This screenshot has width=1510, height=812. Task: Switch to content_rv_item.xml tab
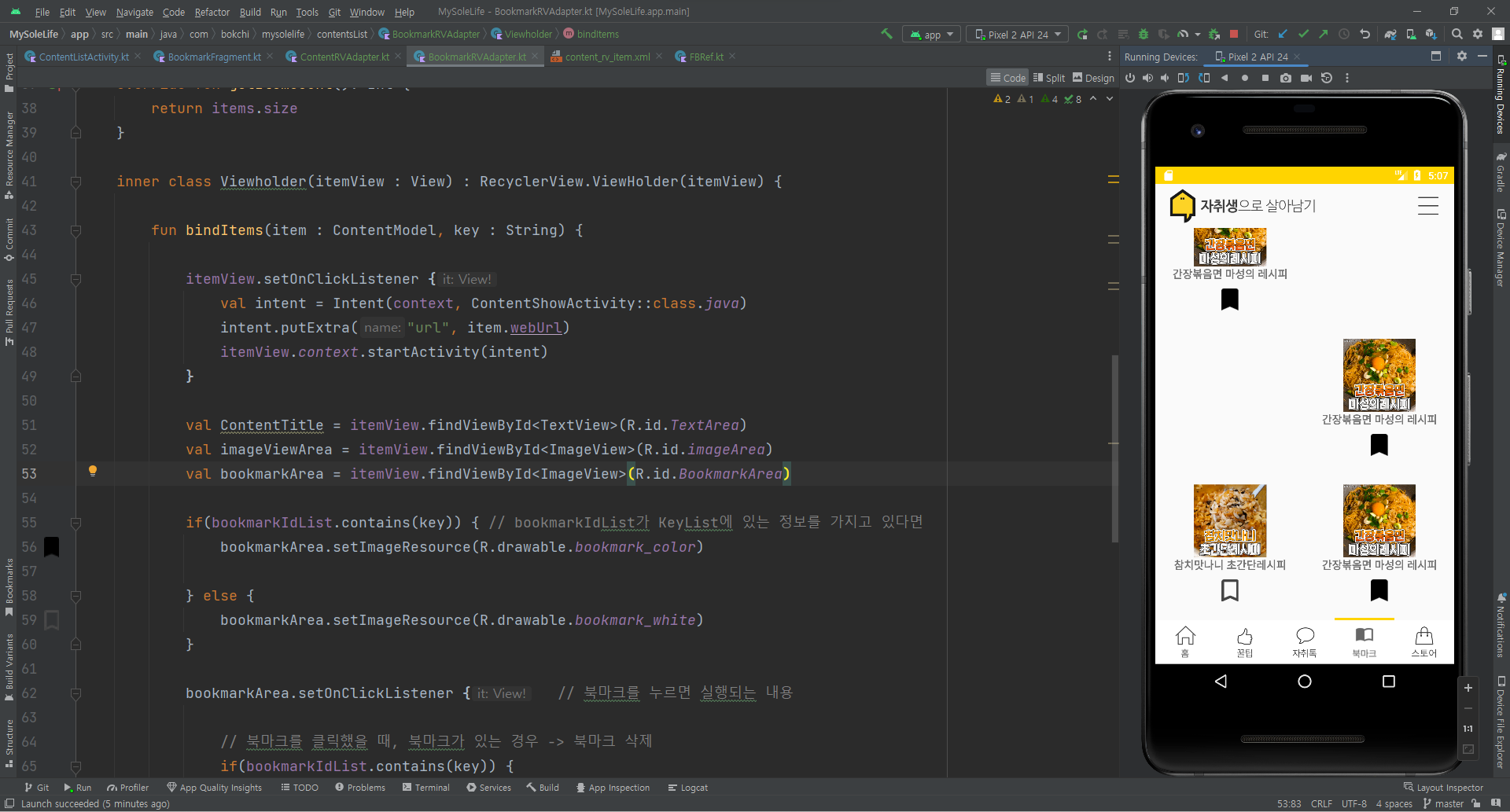point(606,57)
